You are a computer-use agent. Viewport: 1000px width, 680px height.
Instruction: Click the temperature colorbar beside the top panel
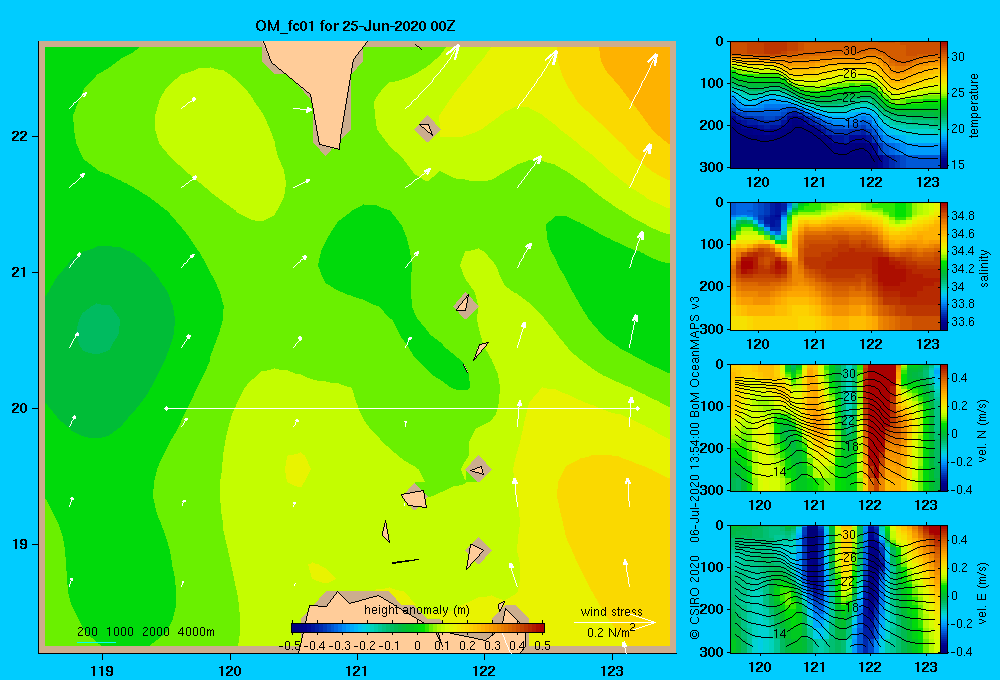944,105
